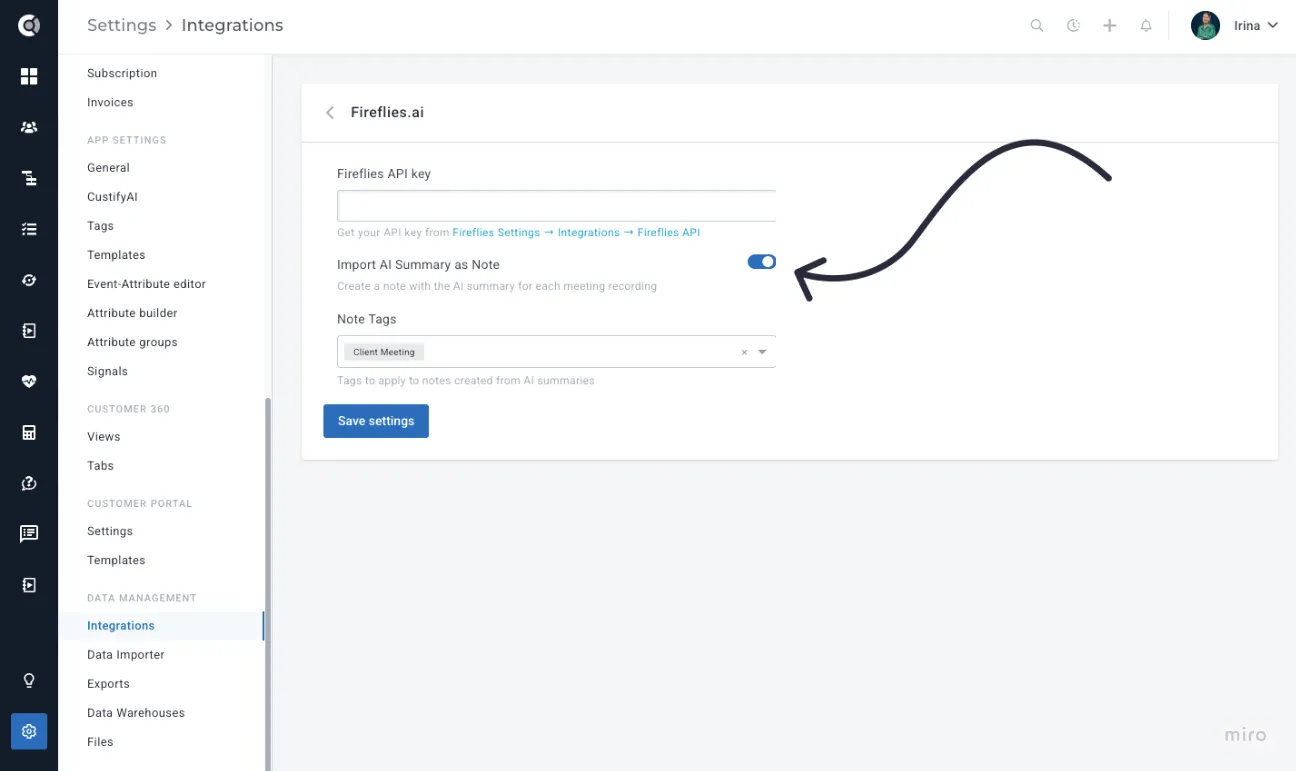This screenshot has width=1296, height=771.
Task: Open Signals settings
Action: tap(107, 371)
